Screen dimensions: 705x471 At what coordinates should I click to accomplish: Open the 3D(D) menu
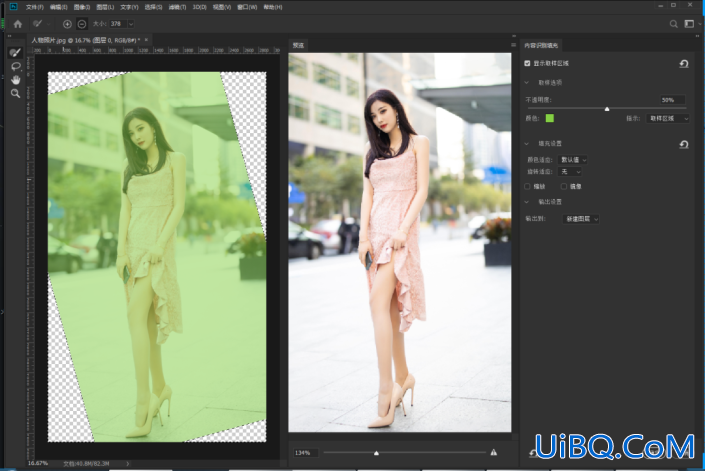click(200, 7)
